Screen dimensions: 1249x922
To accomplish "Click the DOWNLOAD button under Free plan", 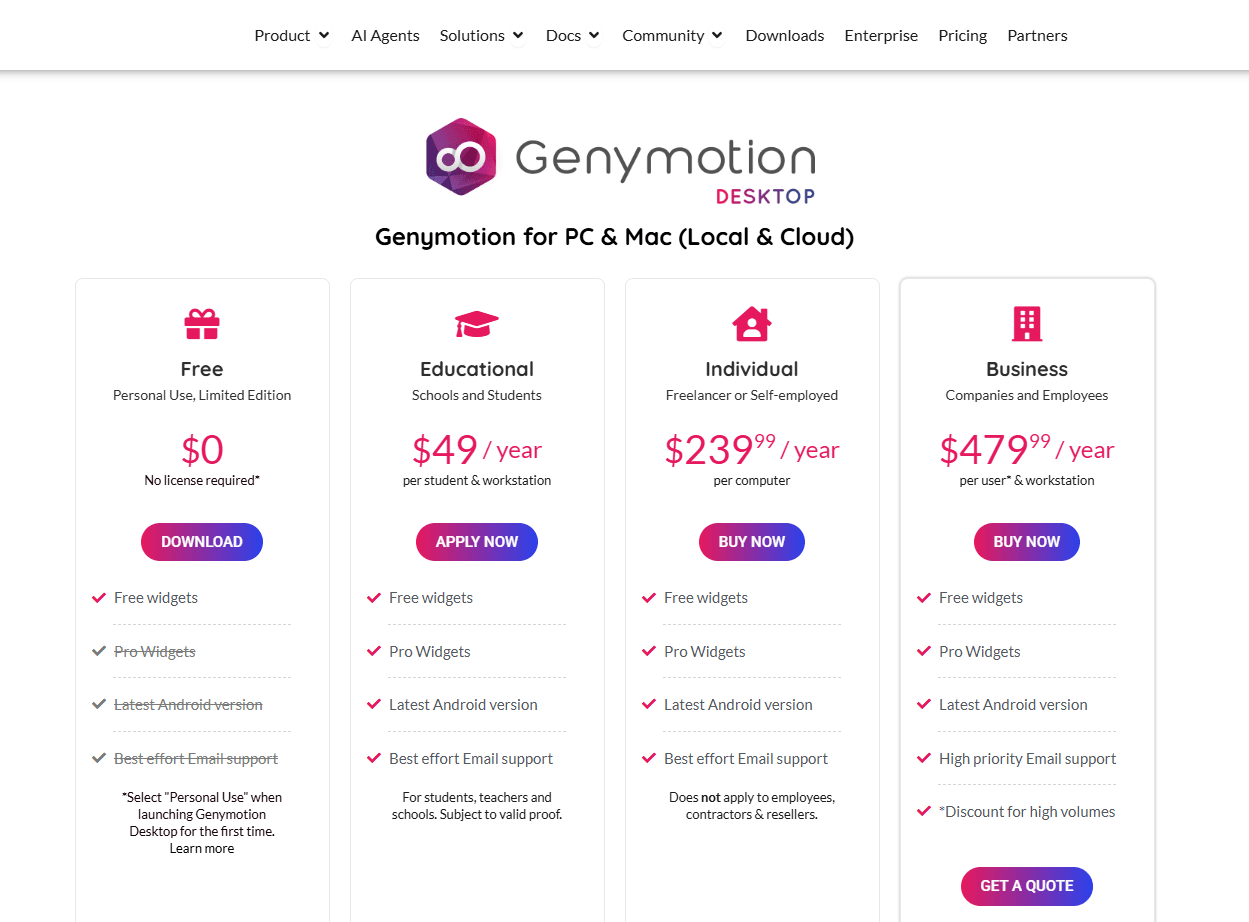I will point(202,542).
